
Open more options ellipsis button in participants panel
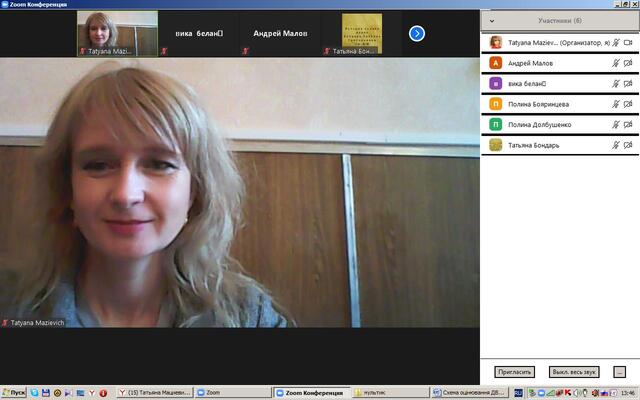[x=619, y=372]
